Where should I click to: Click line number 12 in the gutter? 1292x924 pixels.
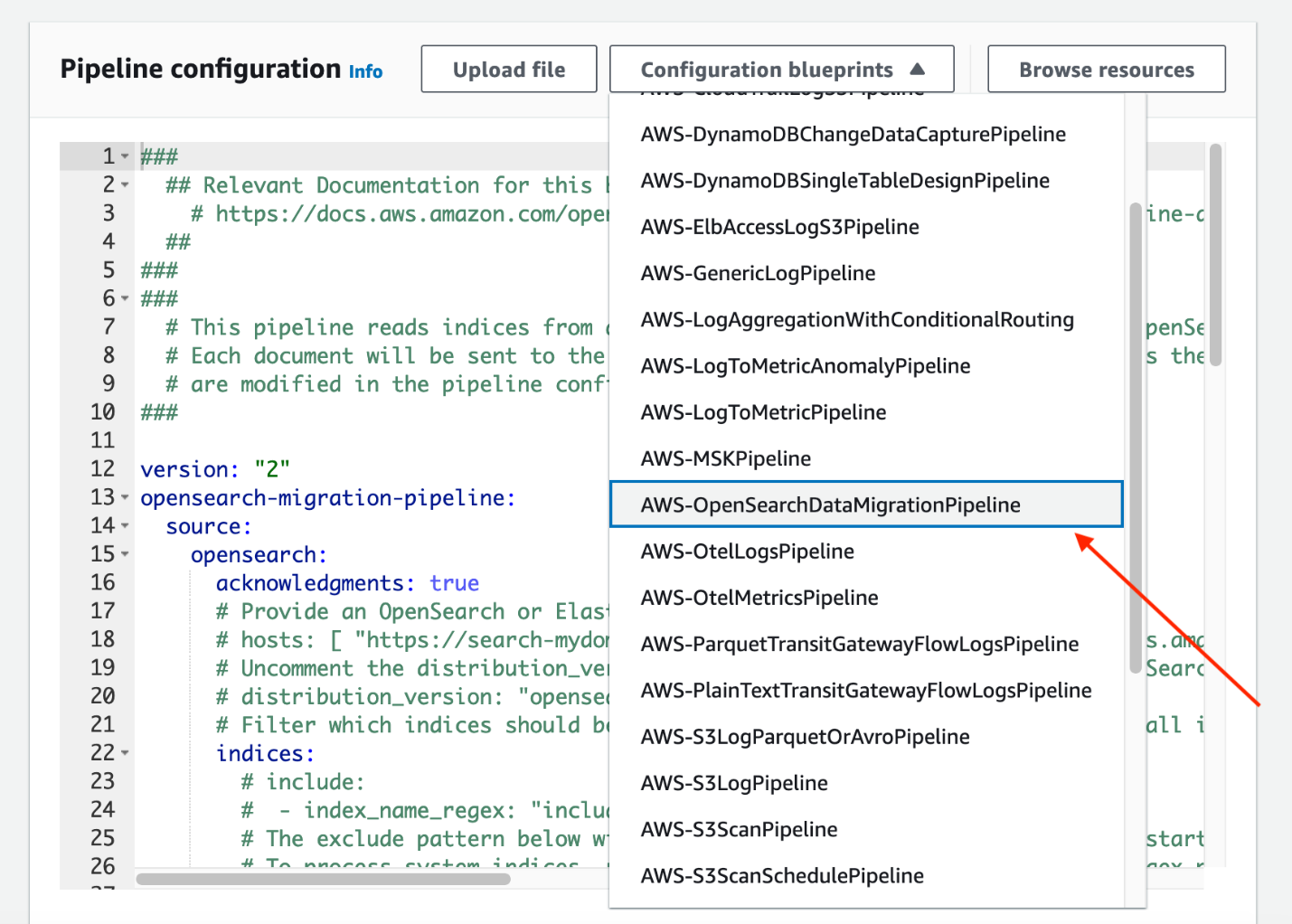(x=103, y=469)
